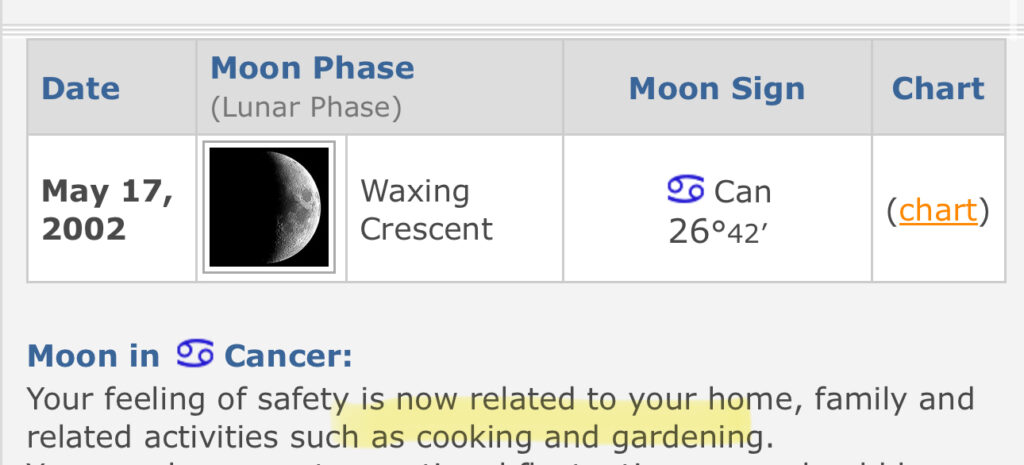Image resolution: width=1024 pixels, height=465 pixels.
Task: Click the highlighted words "cooking and gardening"
Action: pos(583,437)
